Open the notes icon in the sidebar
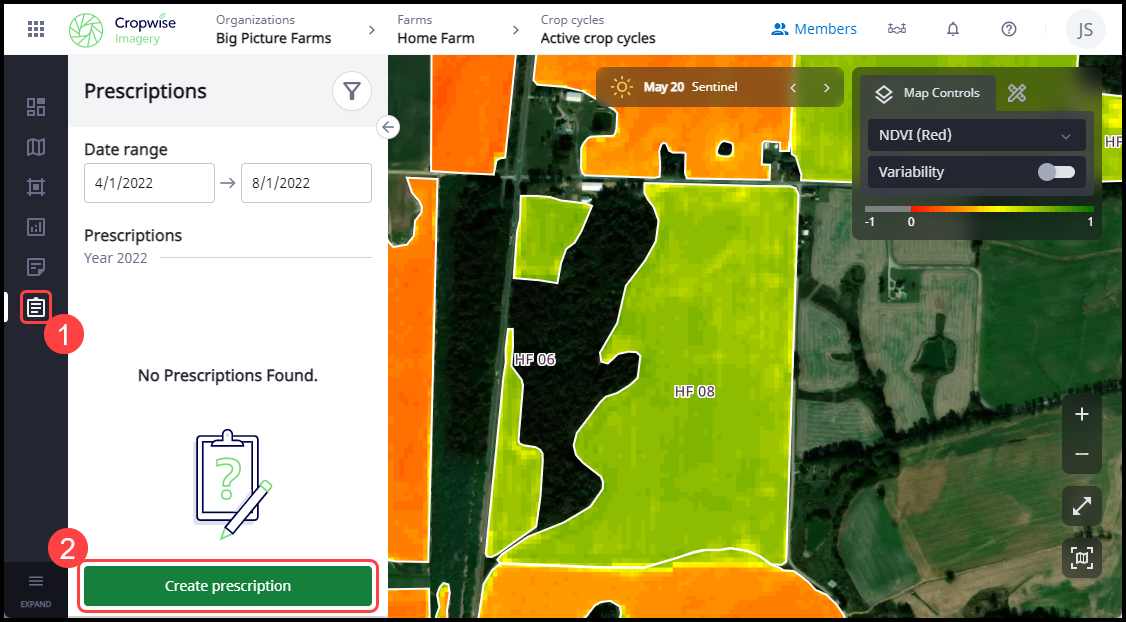The image size is (1126, 622). pos(36,267)
